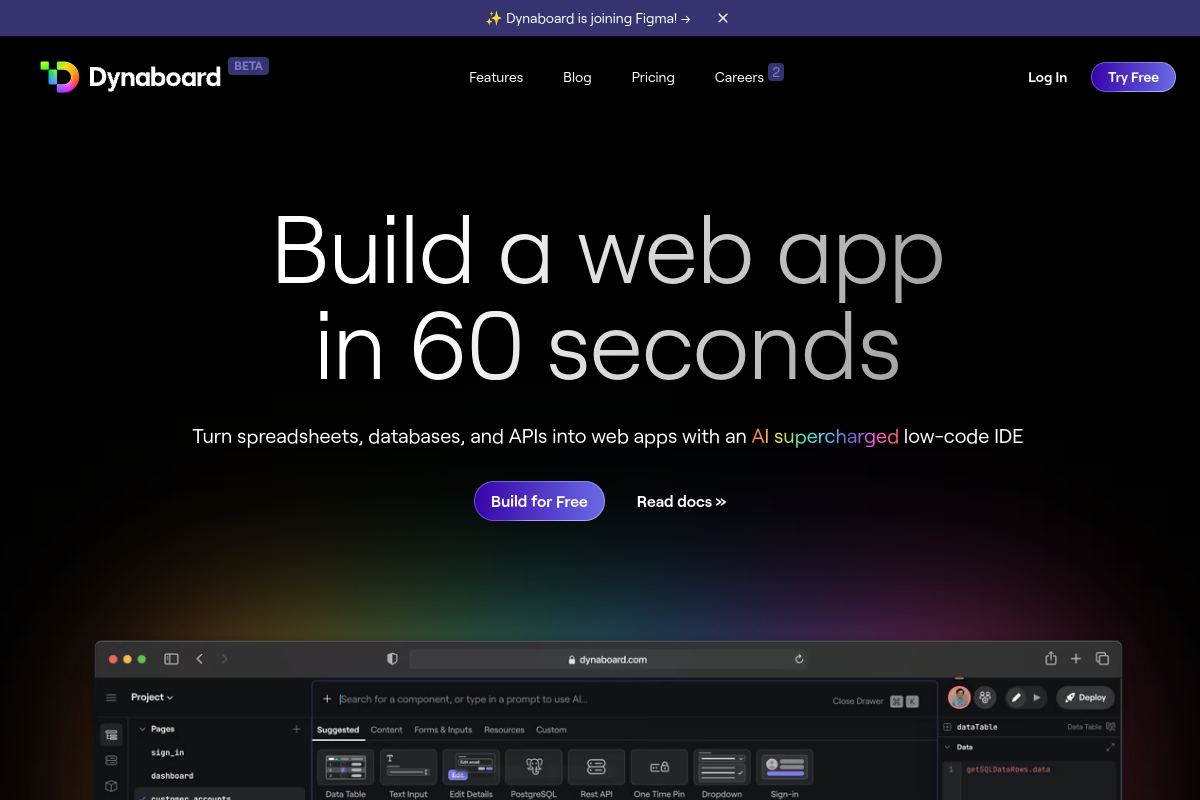The width and height of the screenshot is (1200, 800).
Task: Click the browser forward arrow in mockup
Action: [224, 659]
